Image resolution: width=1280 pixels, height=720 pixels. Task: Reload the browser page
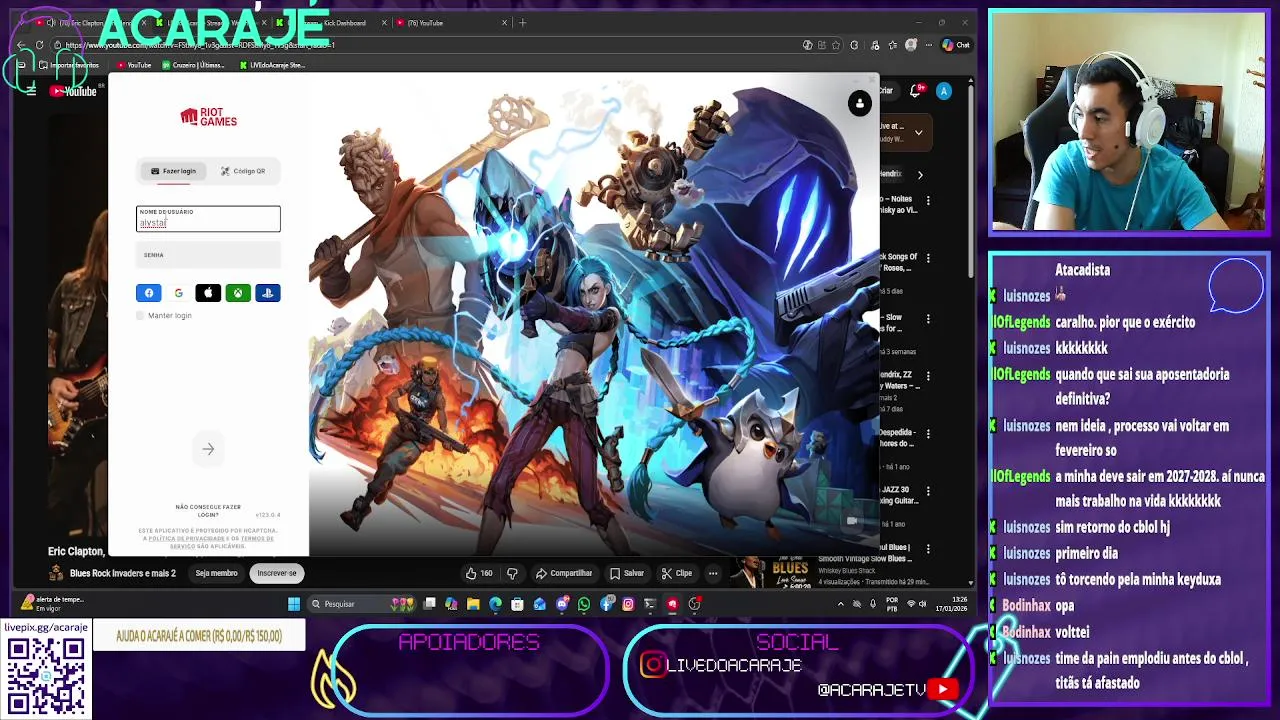pyautogui.click(x=39, y=45)
